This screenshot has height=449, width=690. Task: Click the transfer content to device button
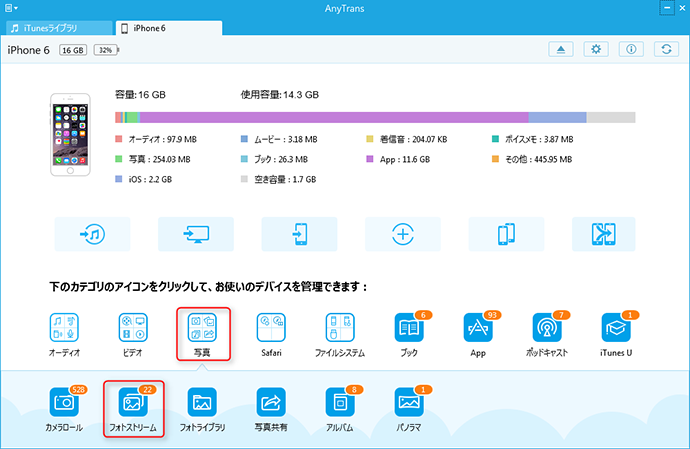pos(299,234)
